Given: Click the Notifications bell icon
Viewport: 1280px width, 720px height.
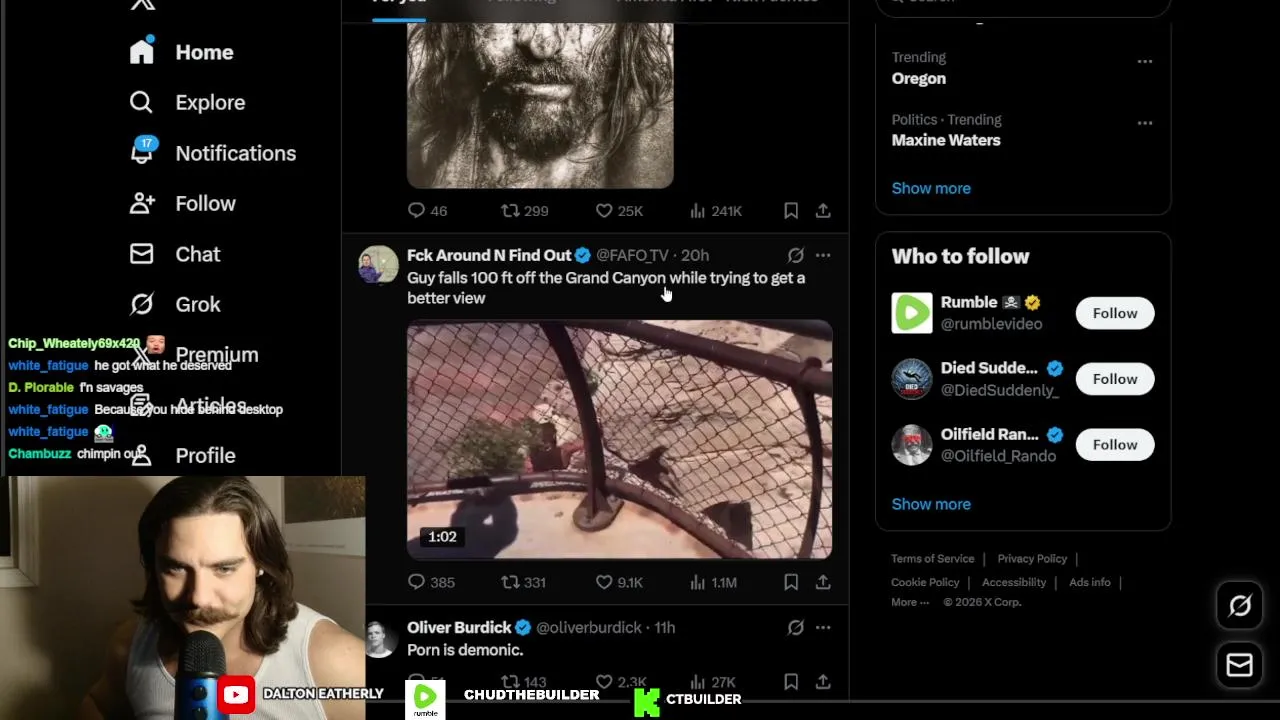Looking at the screenshot, I should pos(142,152).
